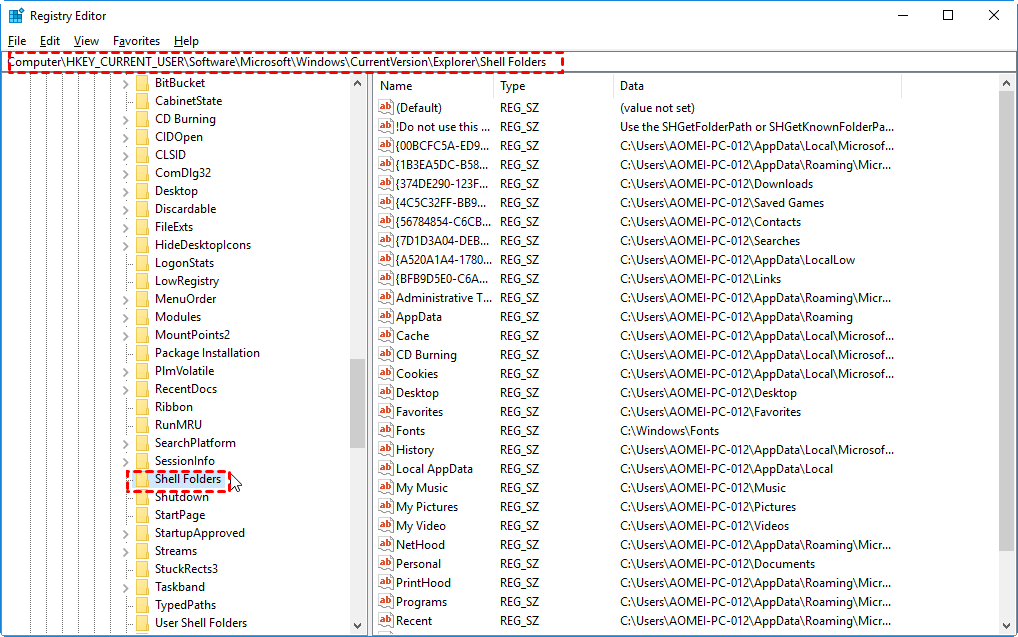Select the Shutdown registry key
Viewport: 1018px width, 637px height.
[183, 496]
